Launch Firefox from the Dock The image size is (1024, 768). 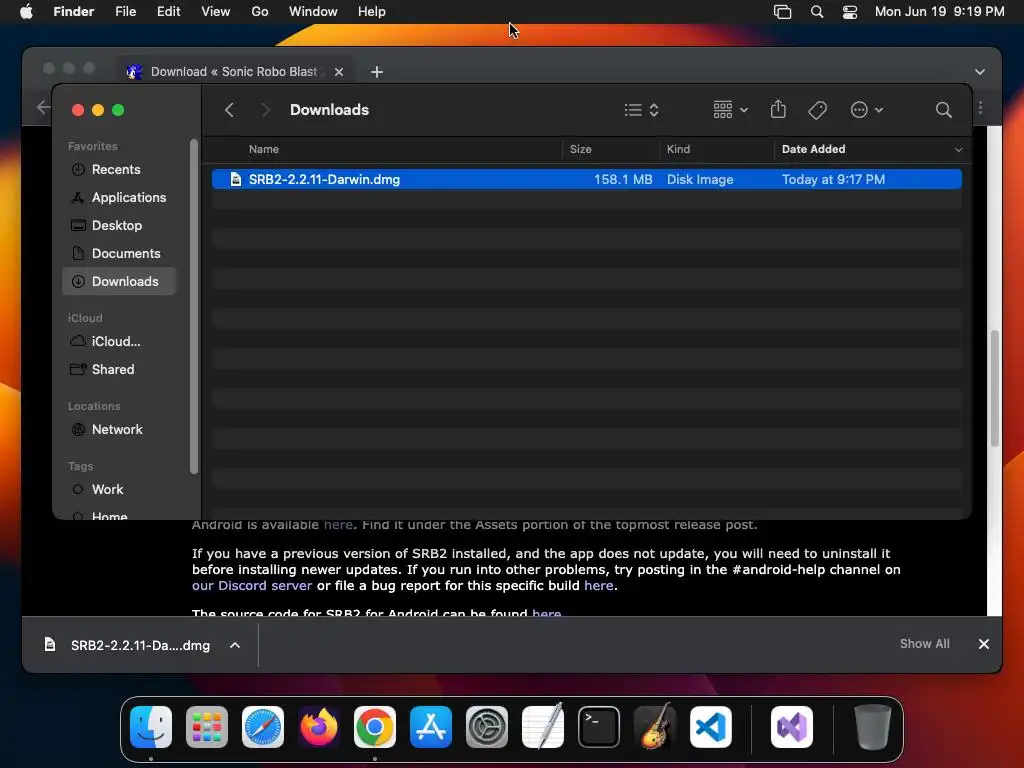319,727
